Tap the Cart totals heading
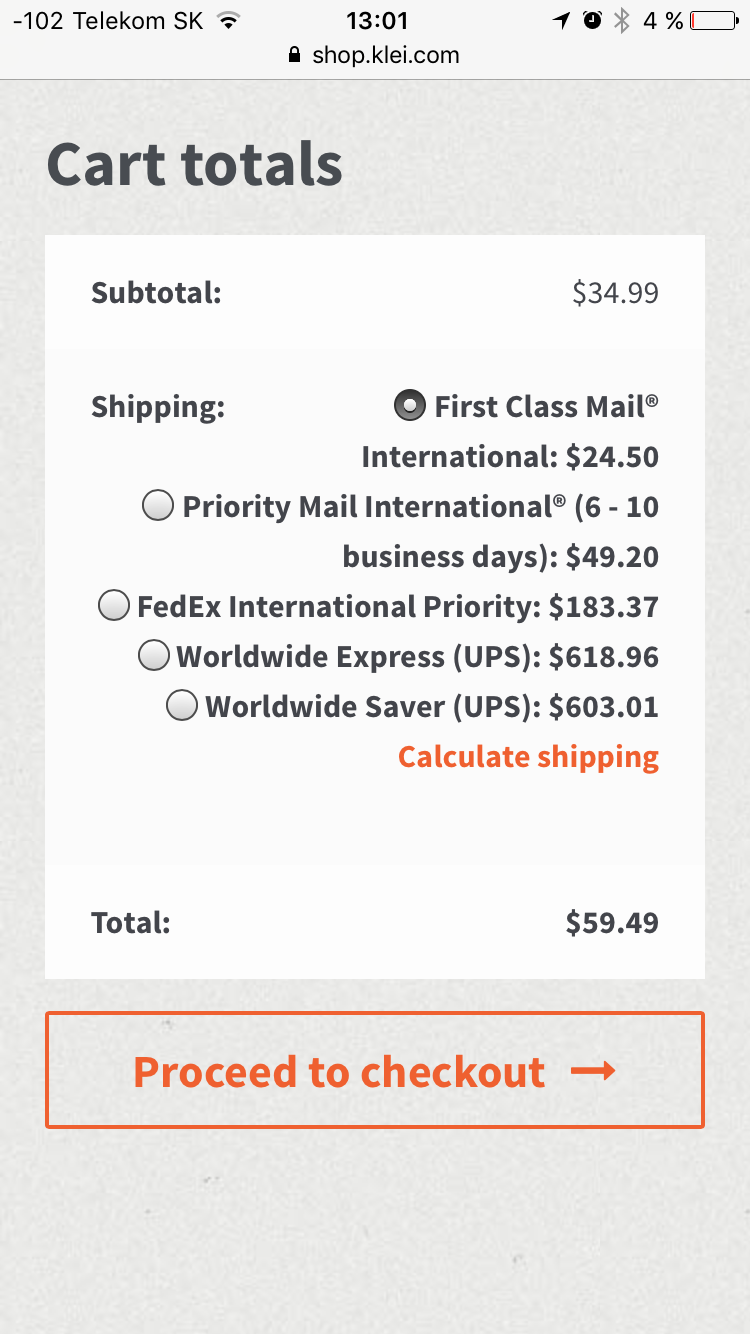This screenshot has width=750, height=1334. pyautogui.click(x=195, y=164)
